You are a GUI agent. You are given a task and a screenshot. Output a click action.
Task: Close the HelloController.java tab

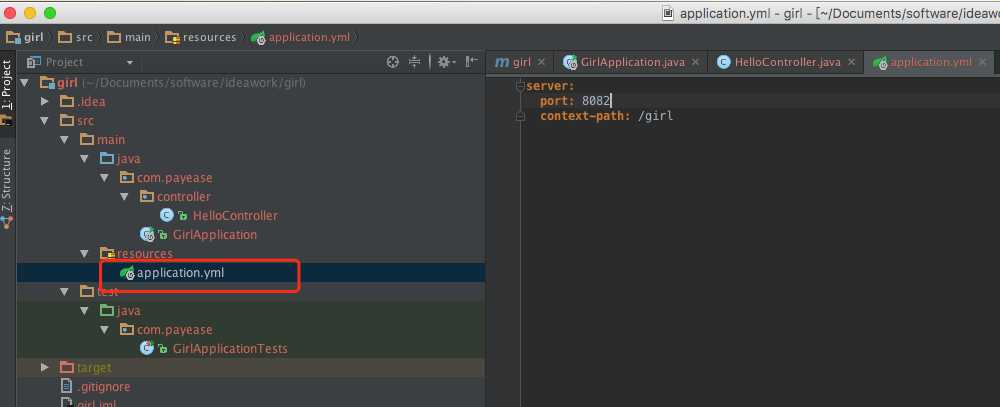point(852,62)
